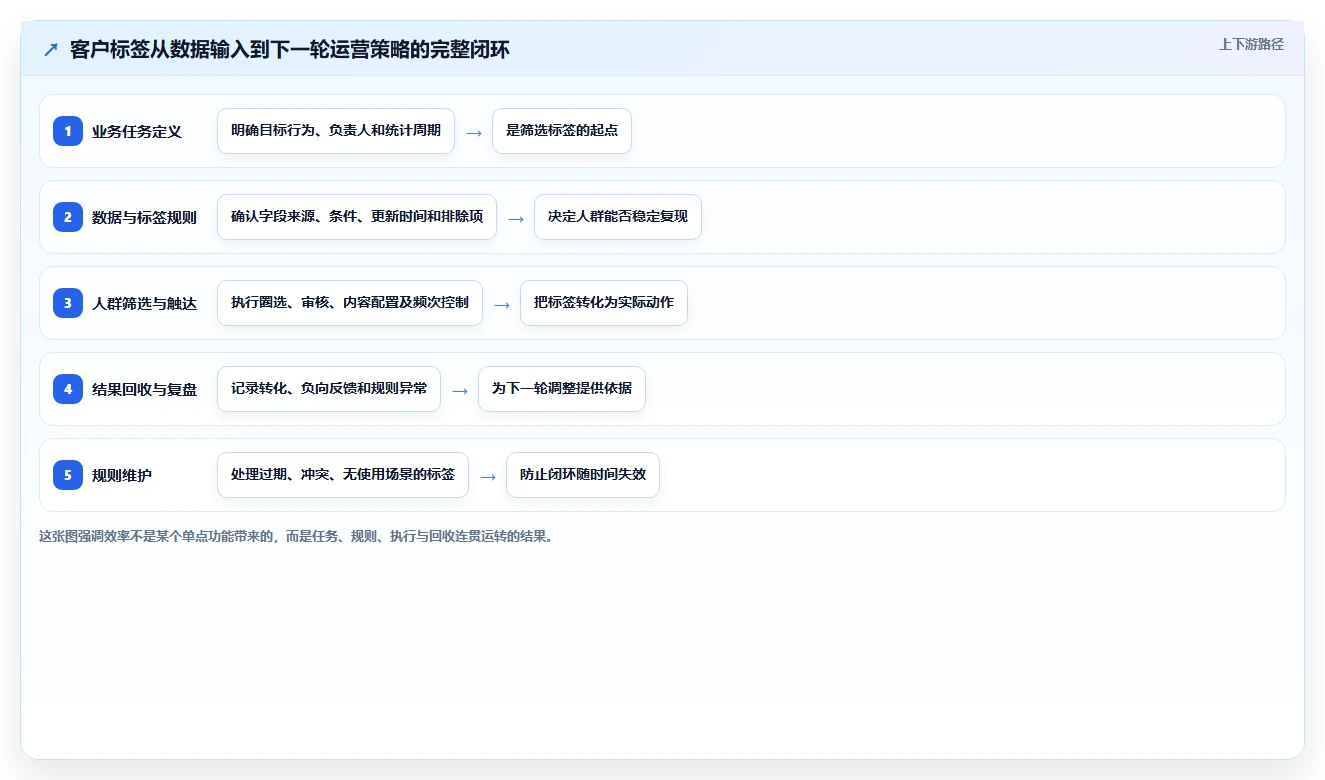Click the box 确认字段来源、条件、更新时间和排除项
This screenshot has width=1325, height=780.
pos(357,217)
